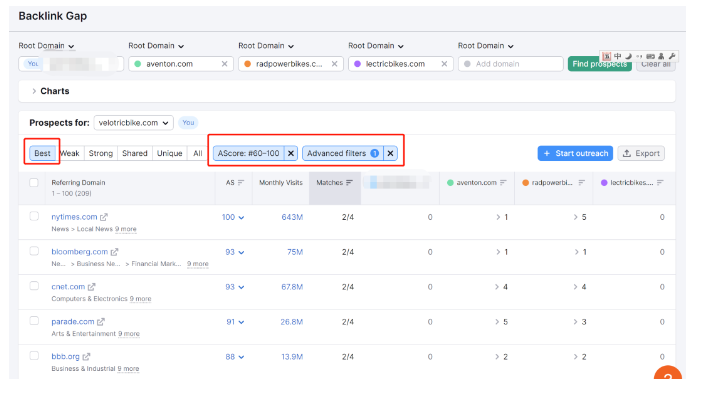Open Advanced filters chip
The height and width of the screenshot is (403, 723).
pyautogui.click(x=343, y=153)
